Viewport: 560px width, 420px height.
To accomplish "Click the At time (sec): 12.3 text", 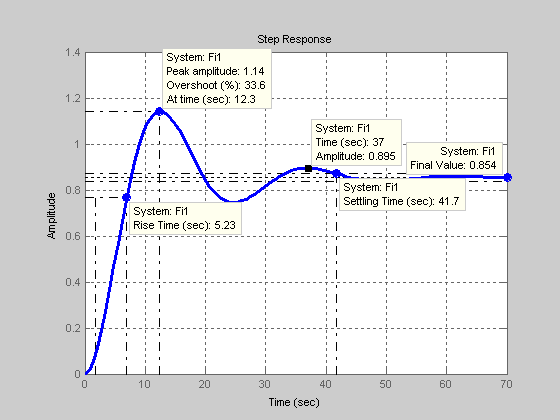I will pos(211,99).
